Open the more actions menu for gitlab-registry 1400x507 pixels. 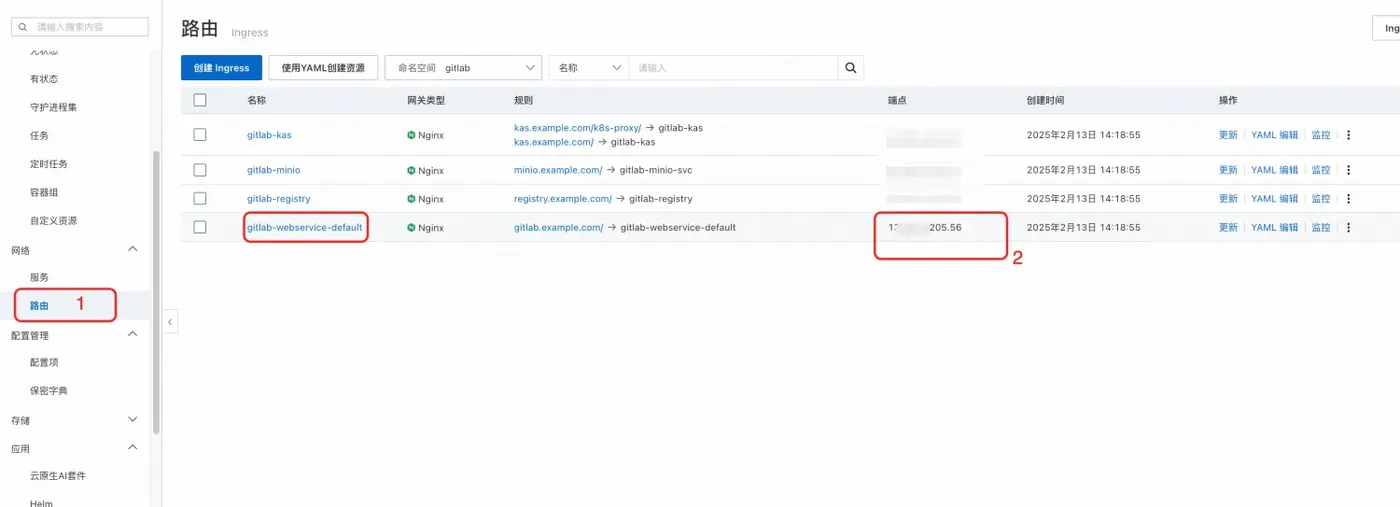pos(1348,199)
